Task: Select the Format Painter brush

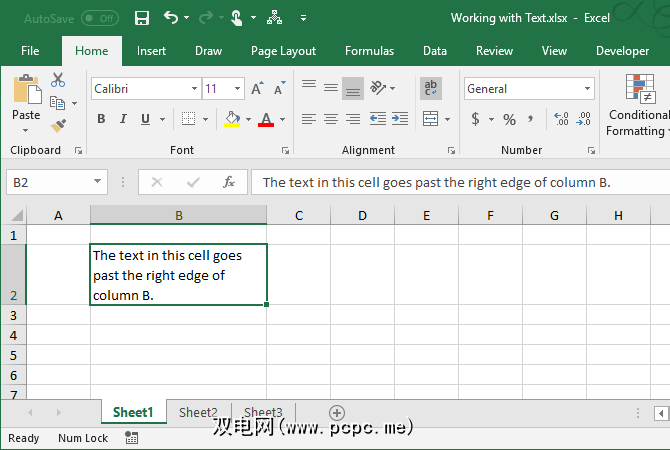Action: tap(58, 125)
